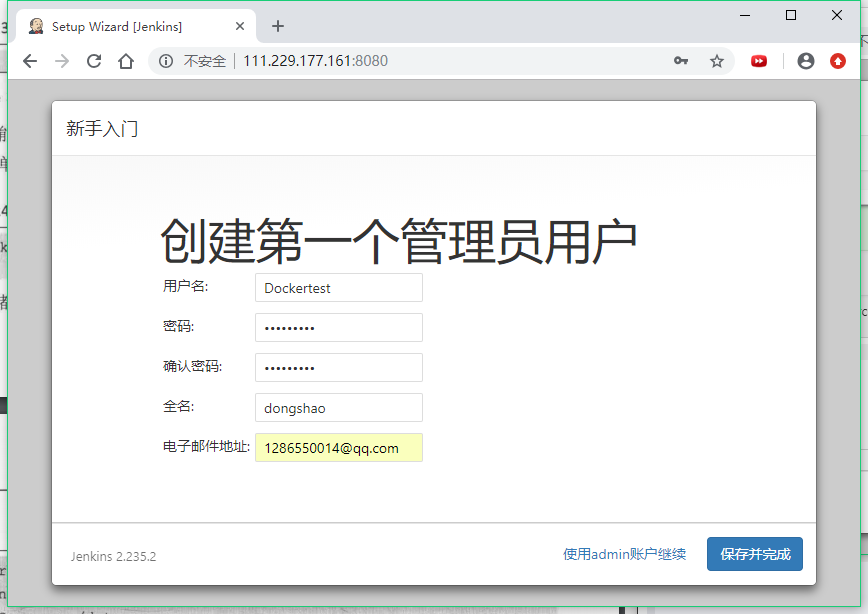Click the red update arrow icon
This screenshot has height=614, width=868.
click(x=838, y=61)
